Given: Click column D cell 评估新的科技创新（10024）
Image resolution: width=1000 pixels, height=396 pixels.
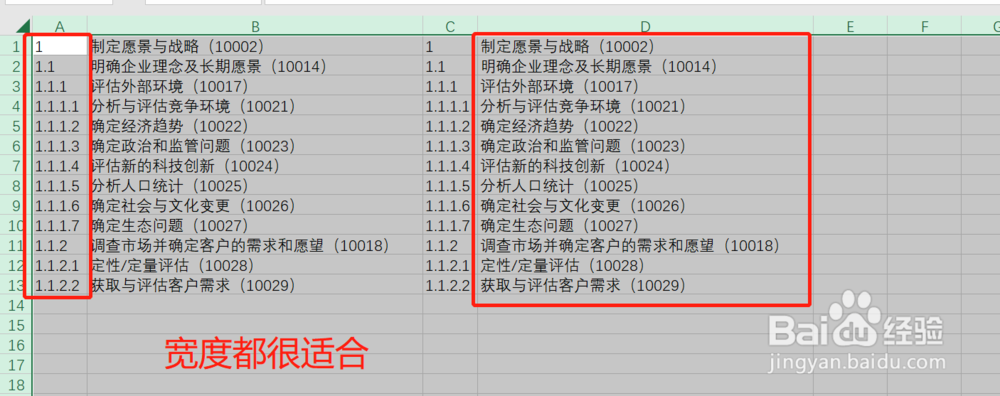Looking at the screenshot, I should coord(645,166).
